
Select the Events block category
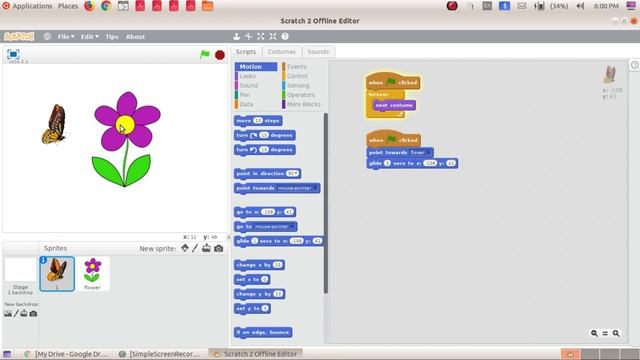pyautogui.click(x=297, y=67)
